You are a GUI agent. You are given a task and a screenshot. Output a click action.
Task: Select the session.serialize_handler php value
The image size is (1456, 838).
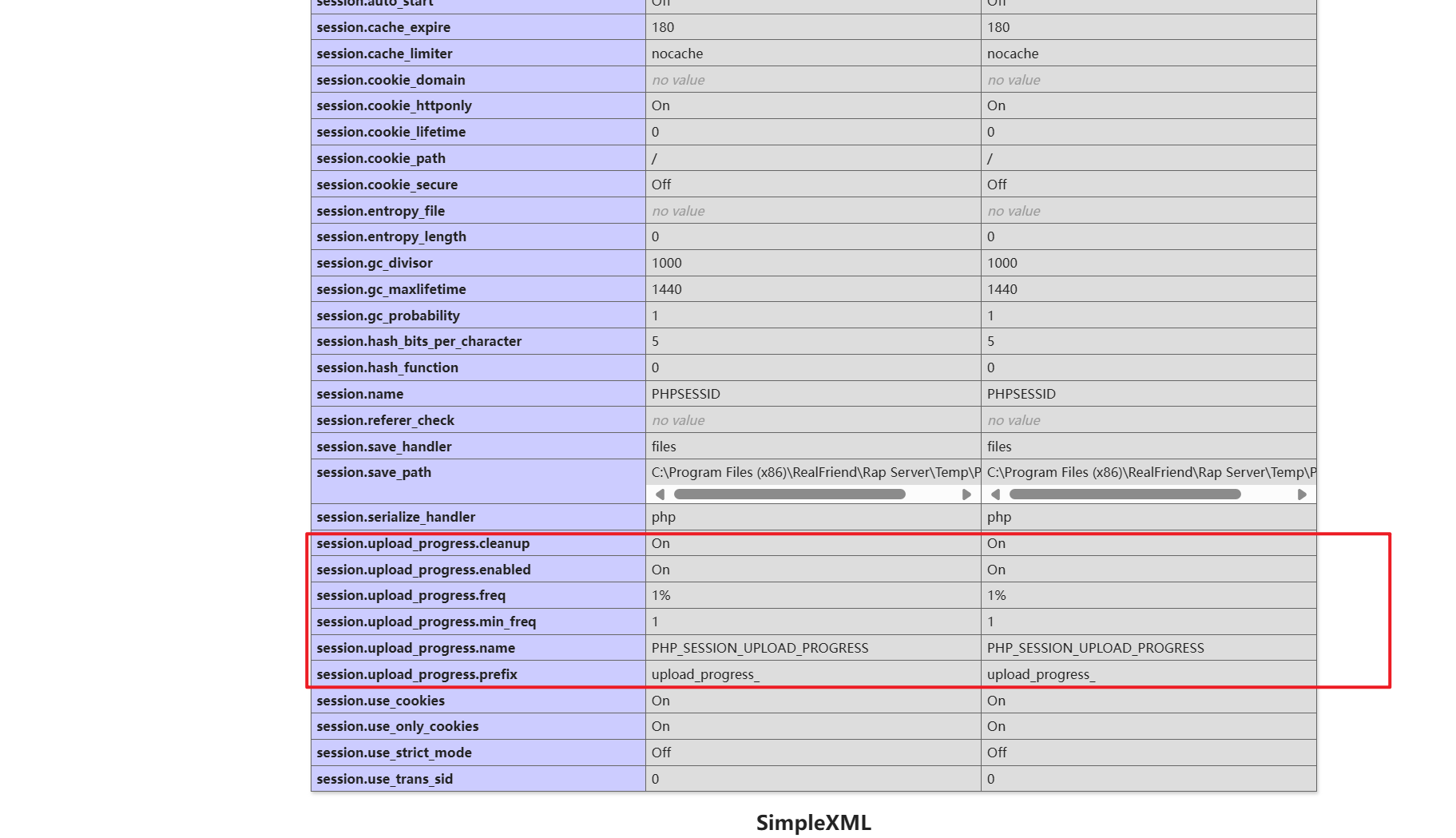point(664,517)
